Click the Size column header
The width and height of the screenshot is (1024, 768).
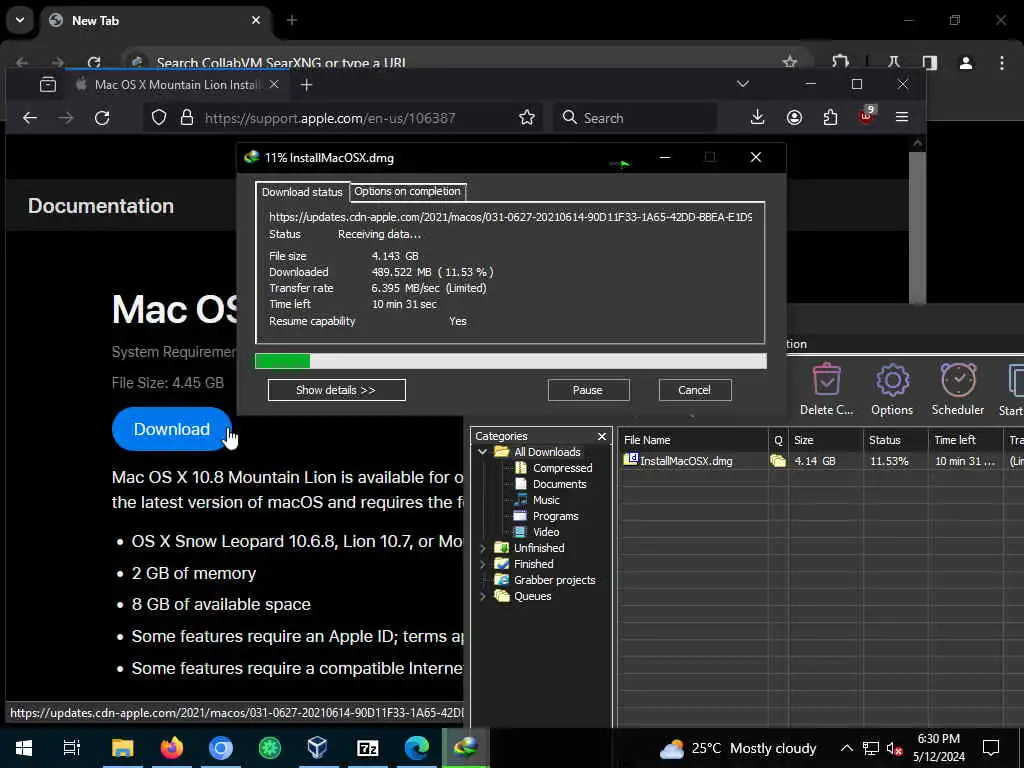[x=825, y=440]
